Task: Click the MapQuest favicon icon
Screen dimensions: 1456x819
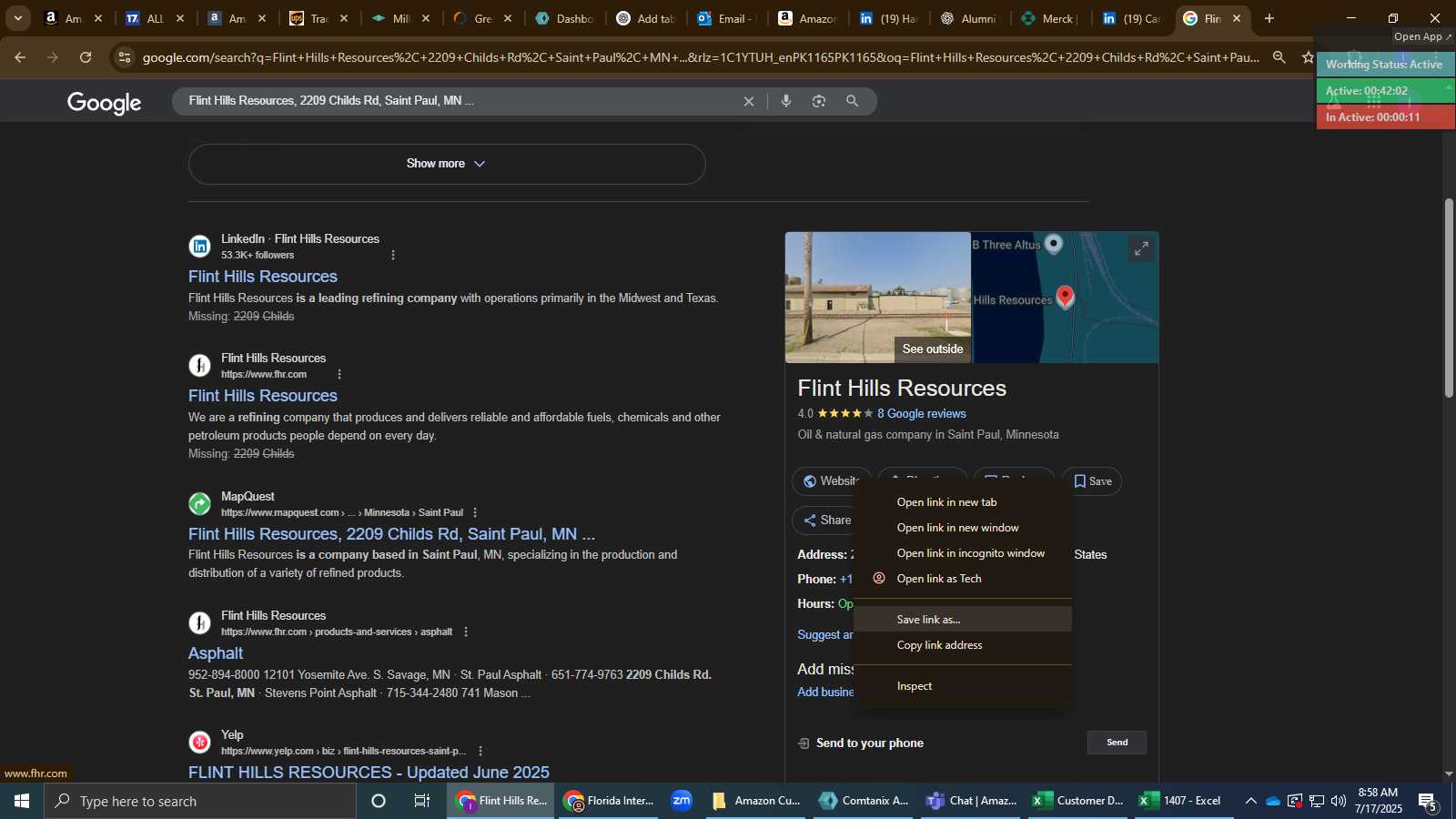Action: click(x=199, y=504)
